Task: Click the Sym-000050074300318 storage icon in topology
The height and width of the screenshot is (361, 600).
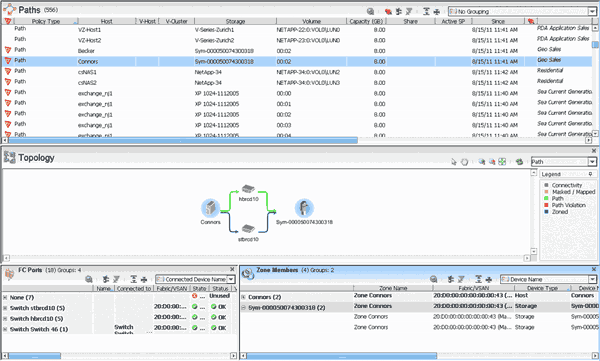Action: 304,208
